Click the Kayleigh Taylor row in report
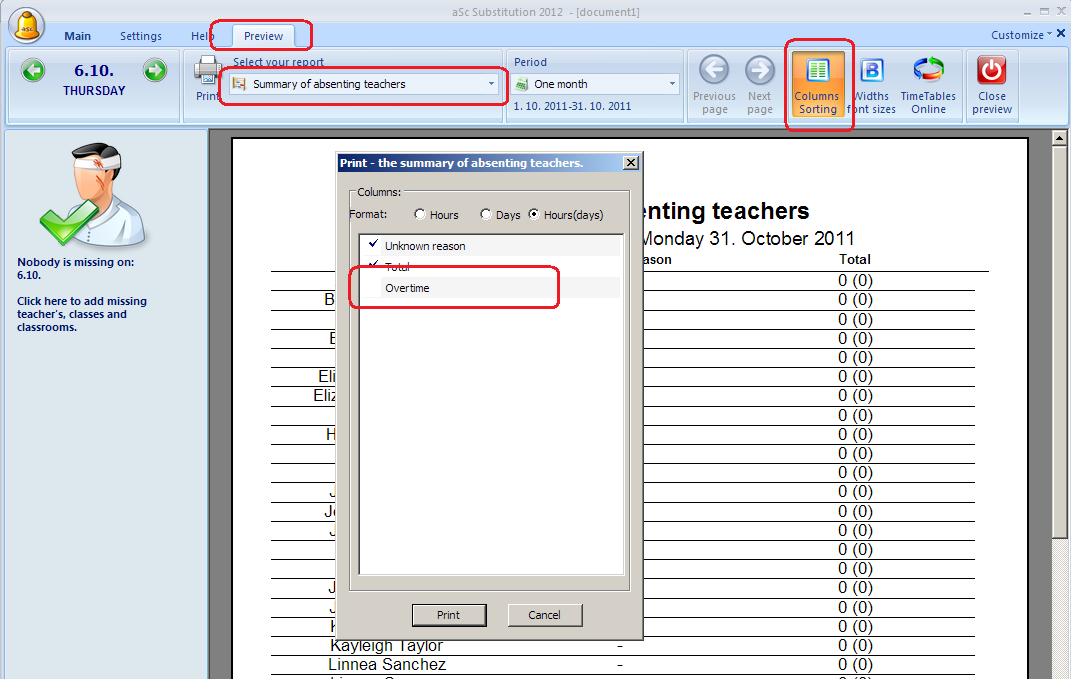Screen dimensions: 1071x679 (x=622, y=646)
